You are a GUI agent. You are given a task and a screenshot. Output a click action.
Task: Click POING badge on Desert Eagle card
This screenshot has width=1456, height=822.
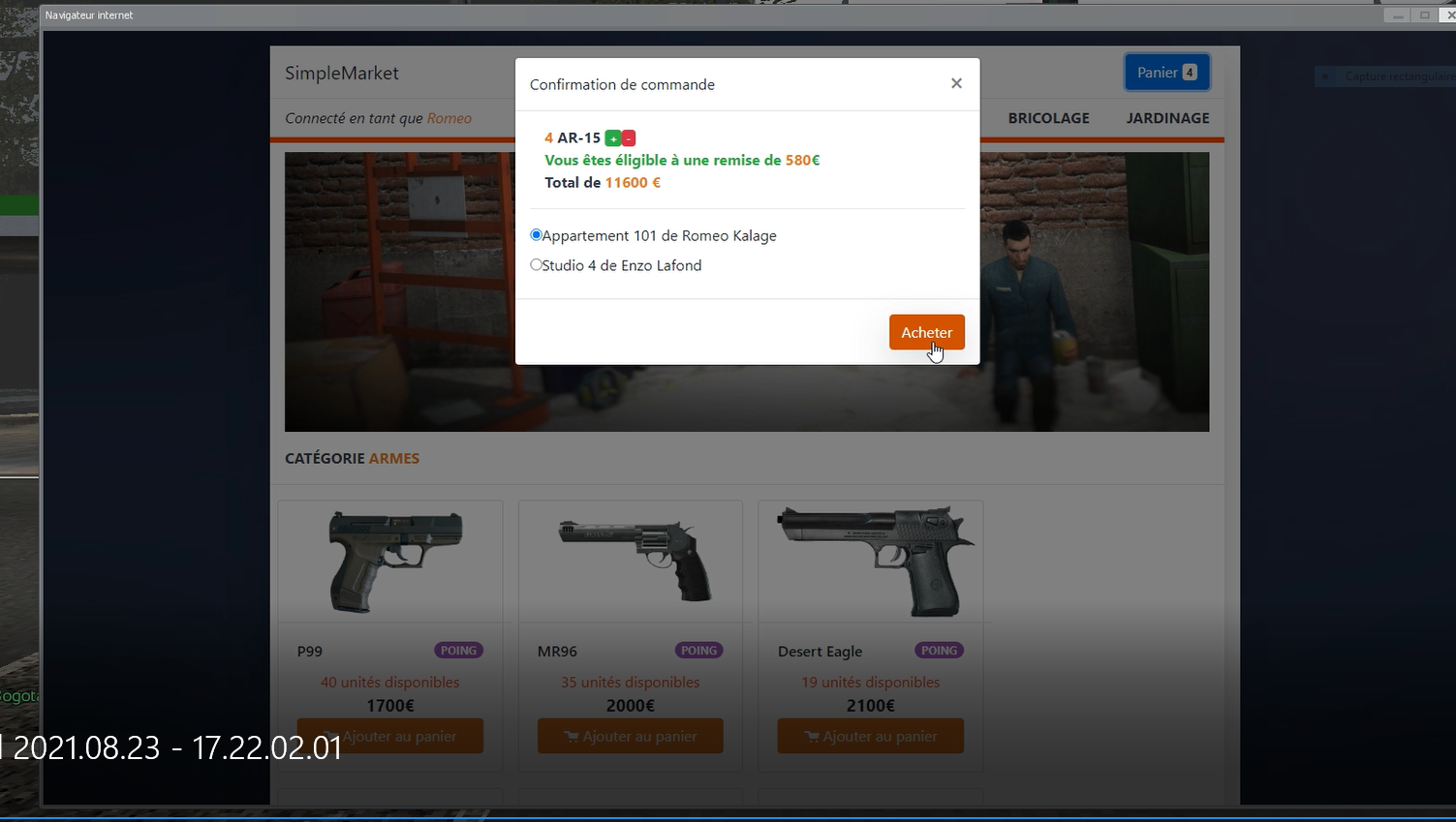click(939, 651)
